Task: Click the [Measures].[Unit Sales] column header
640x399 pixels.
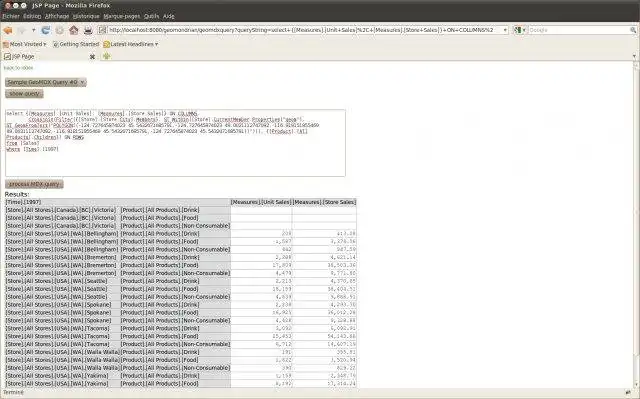Action: tap(261, 202)
